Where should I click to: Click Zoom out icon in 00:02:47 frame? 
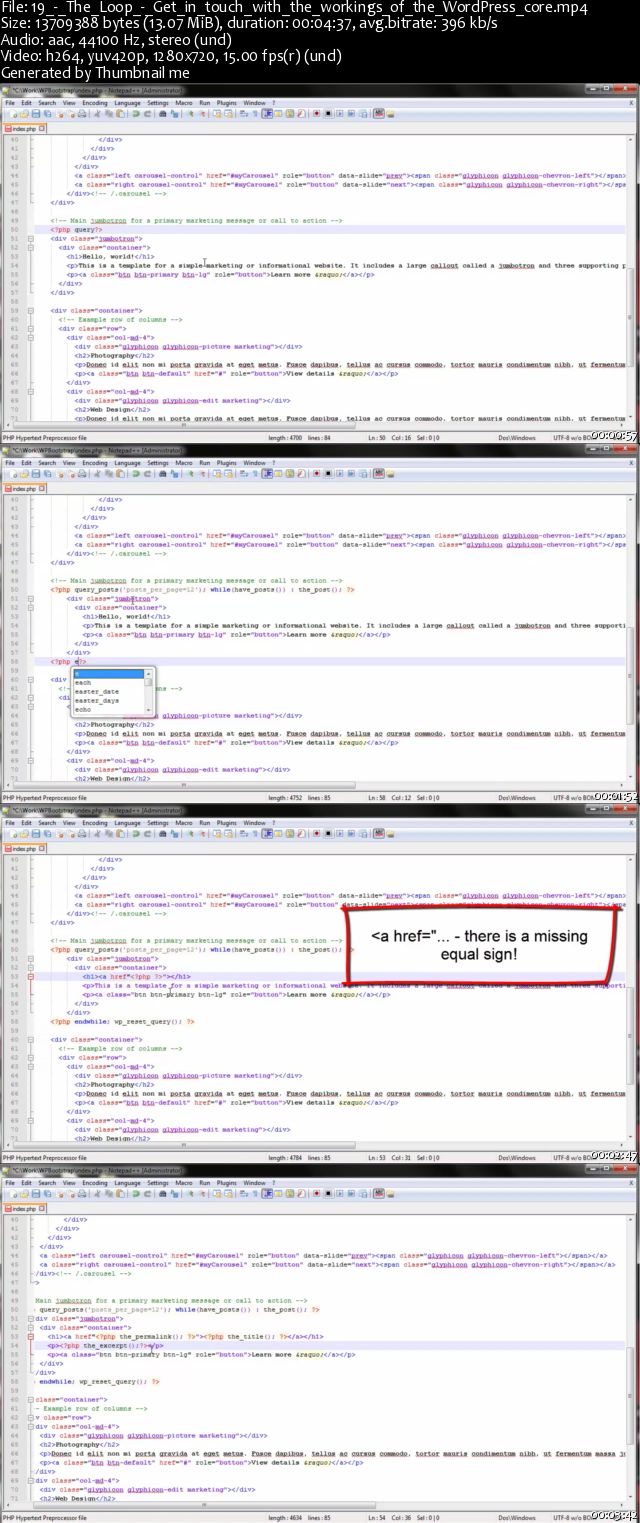pos(201,835)
